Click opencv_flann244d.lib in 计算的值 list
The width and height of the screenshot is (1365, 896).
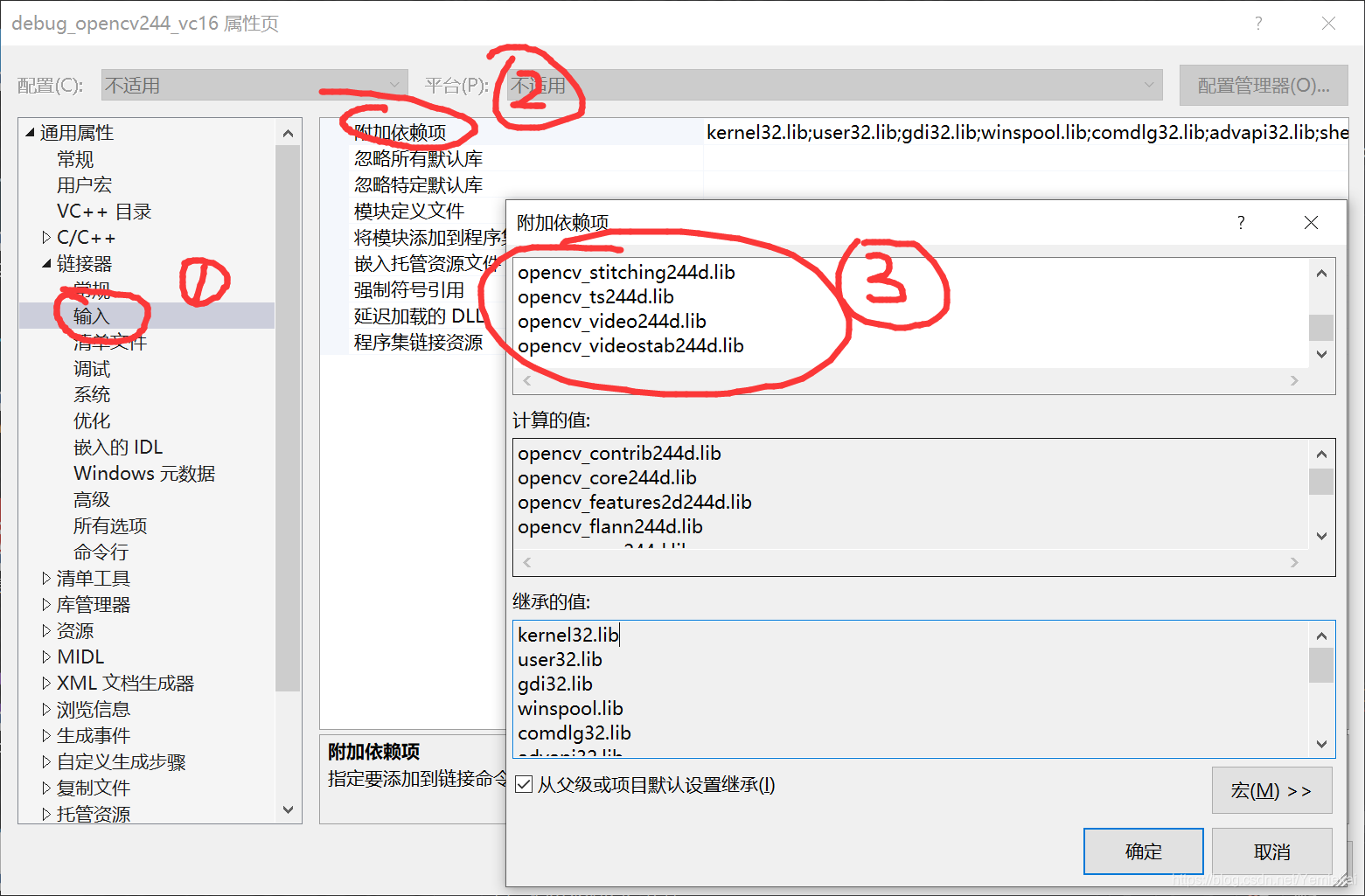pyautogui.click(x=610, y=526)
